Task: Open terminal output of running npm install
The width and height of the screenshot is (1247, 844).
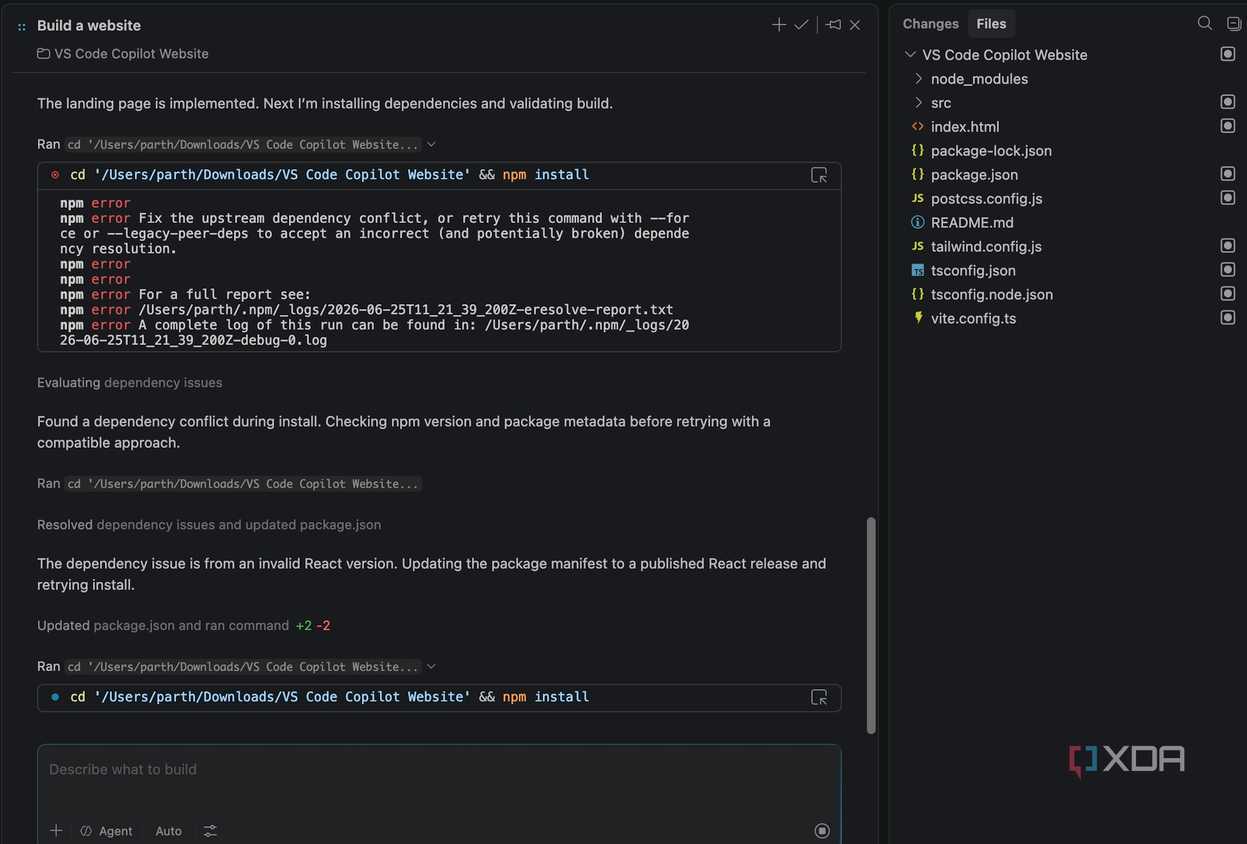Action: [819, 697]
